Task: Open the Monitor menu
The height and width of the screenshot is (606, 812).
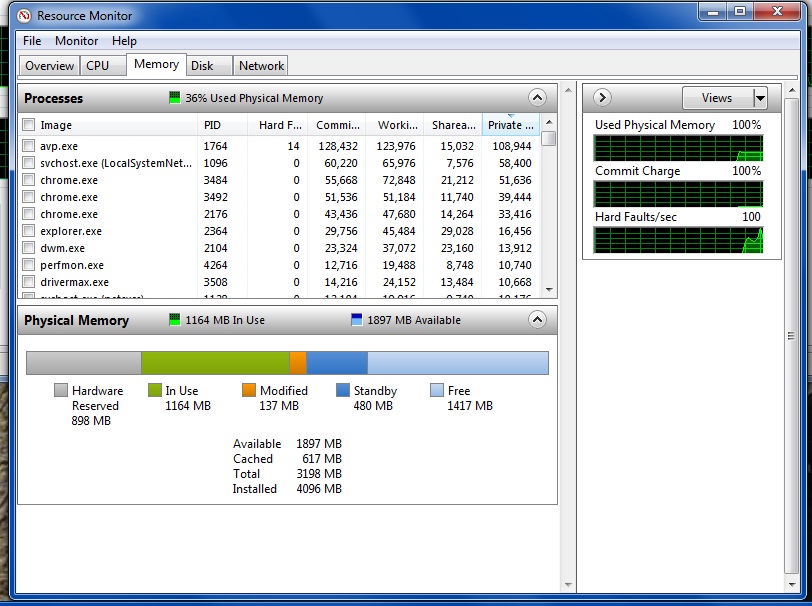Action: pyautogui.click(x=76, y=41)
